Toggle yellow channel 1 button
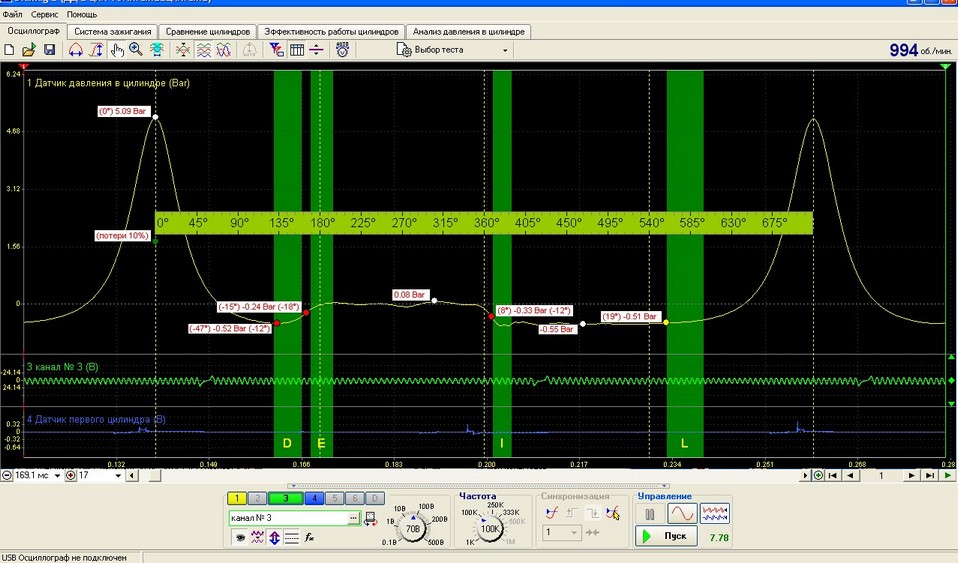This screenshot has height=563, width=958. click(x=236, y=498)
